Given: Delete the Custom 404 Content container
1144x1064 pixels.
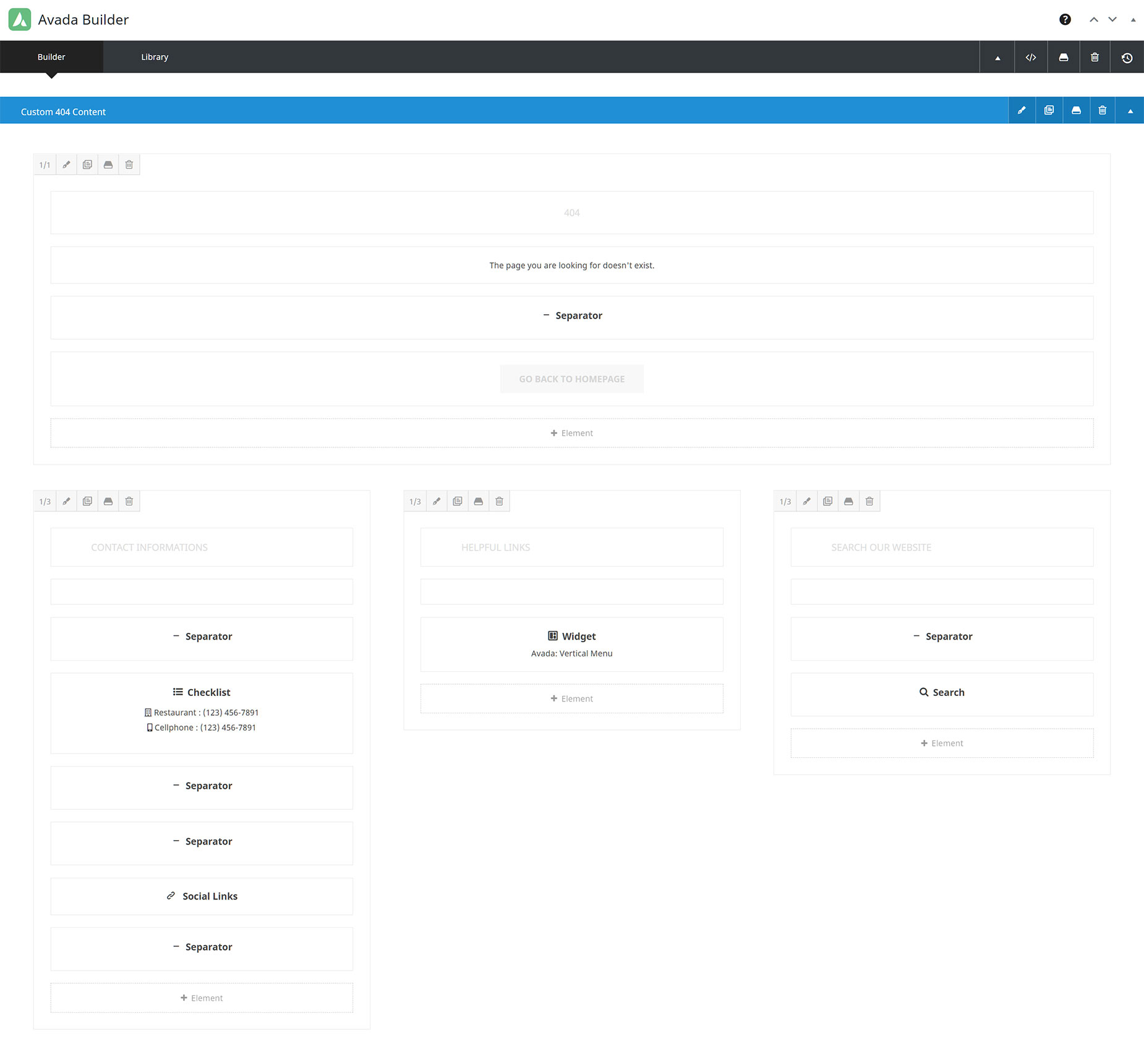Looking at the screenshot, I should [x=1102, y=110].
